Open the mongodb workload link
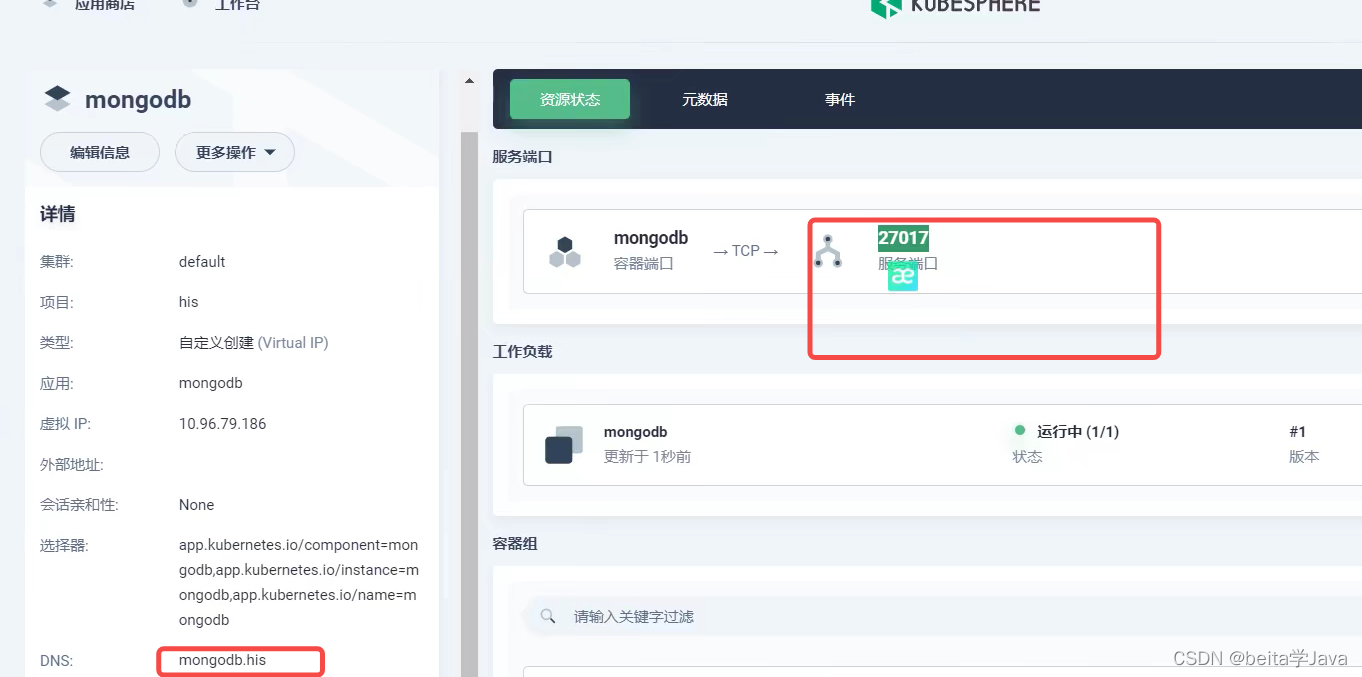Viewport: 1362px width, 677px height. coord(635,432)
